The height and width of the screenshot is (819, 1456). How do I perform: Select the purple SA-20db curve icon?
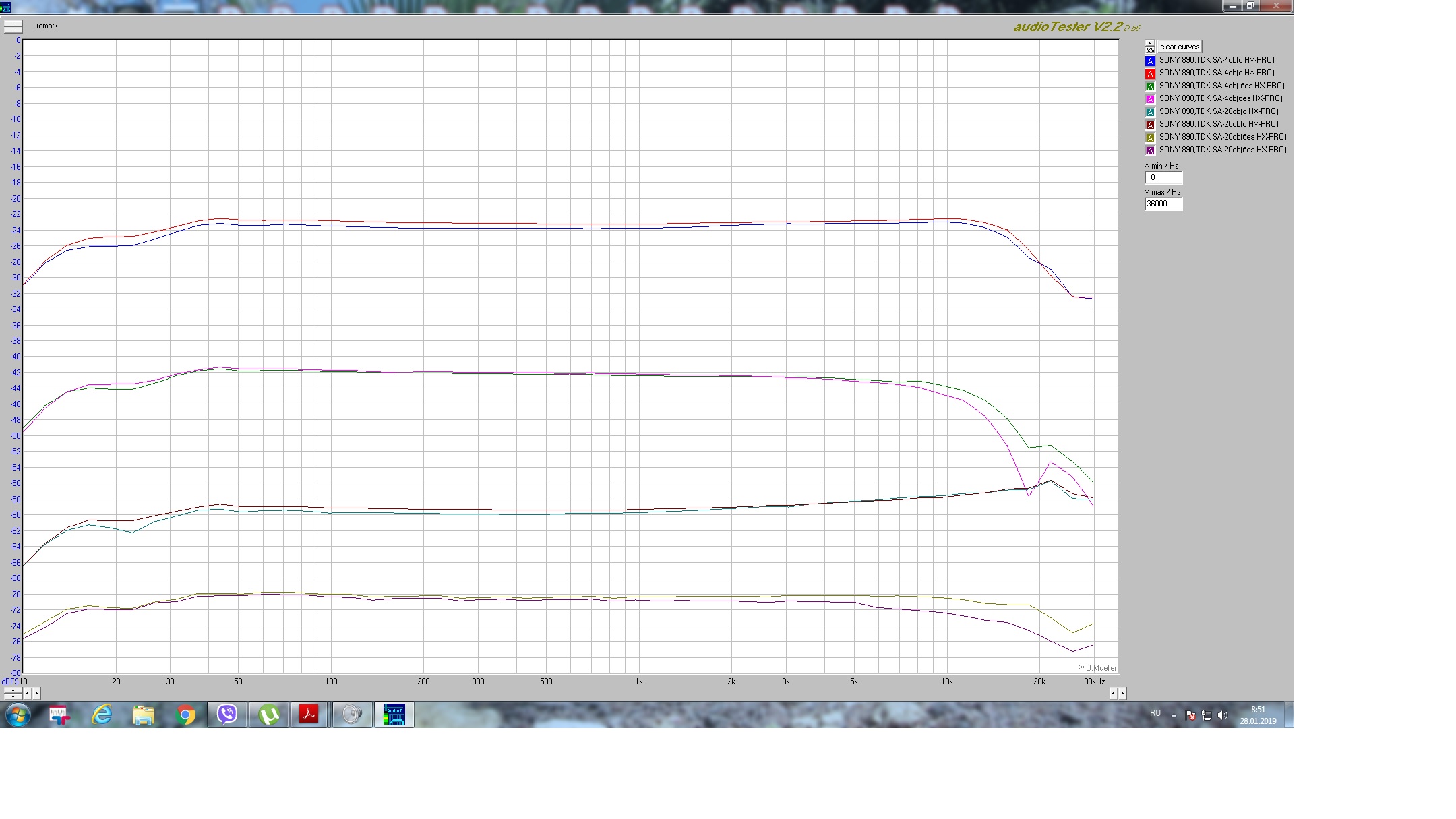[x=1150, y=150]
